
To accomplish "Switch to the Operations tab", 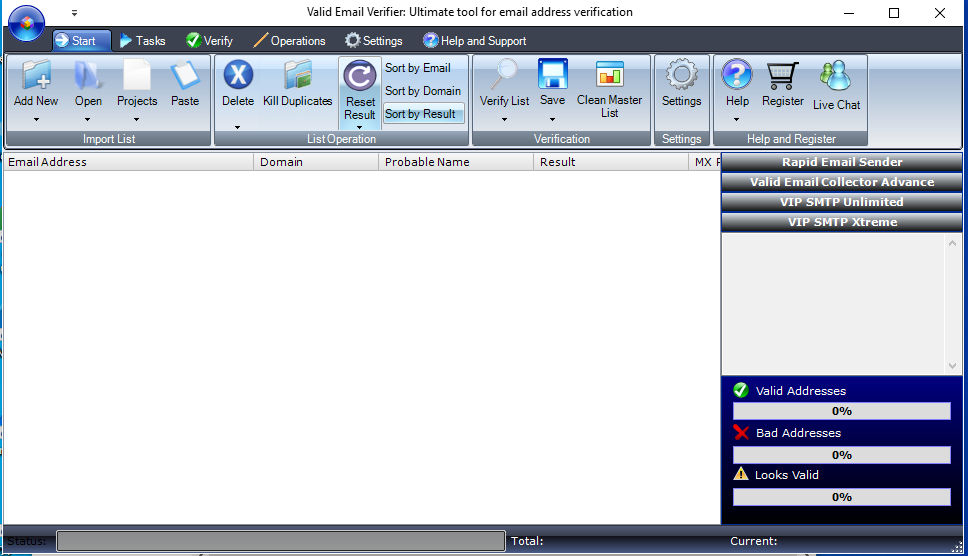I will (290, 41).
